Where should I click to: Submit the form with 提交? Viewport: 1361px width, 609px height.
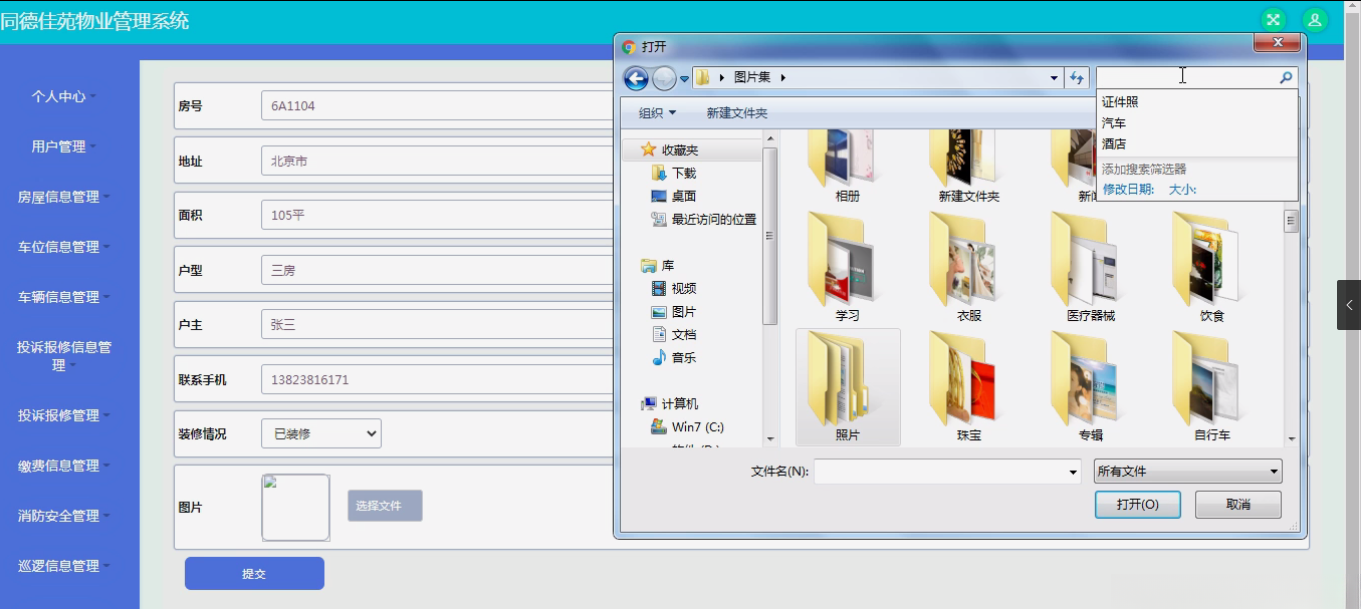[254, 573]
